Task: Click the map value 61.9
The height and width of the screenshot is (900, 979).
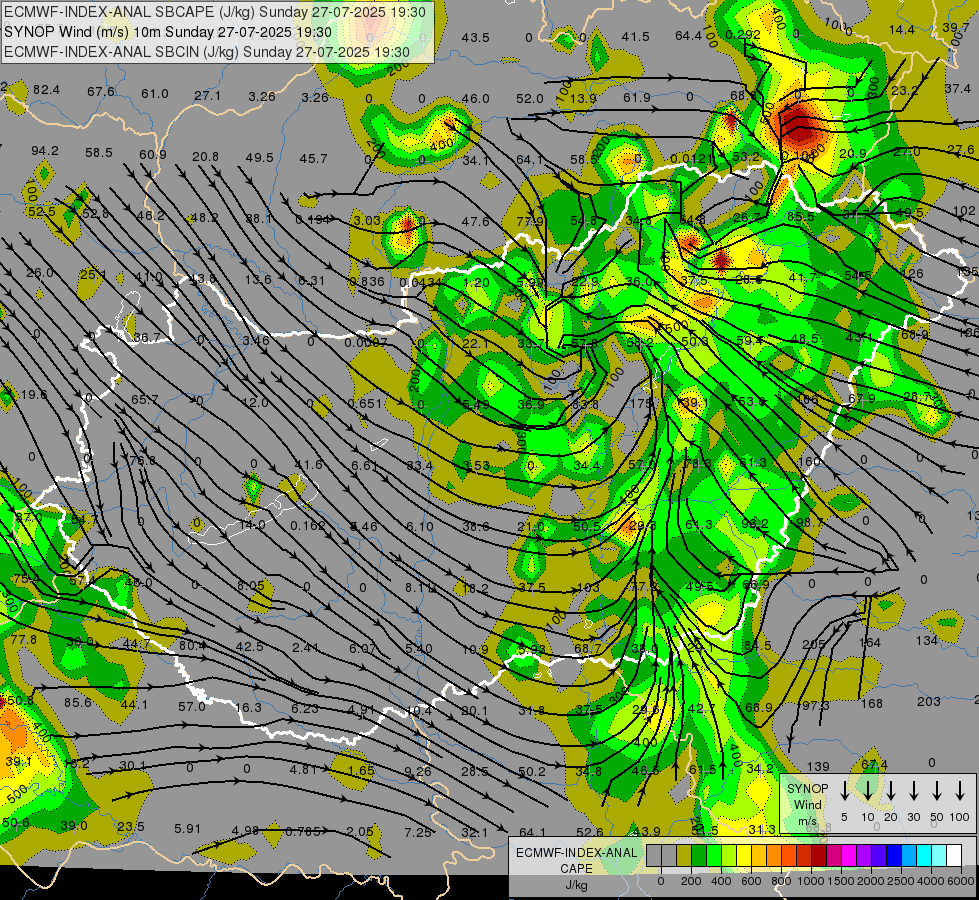Action: [637, 97]
